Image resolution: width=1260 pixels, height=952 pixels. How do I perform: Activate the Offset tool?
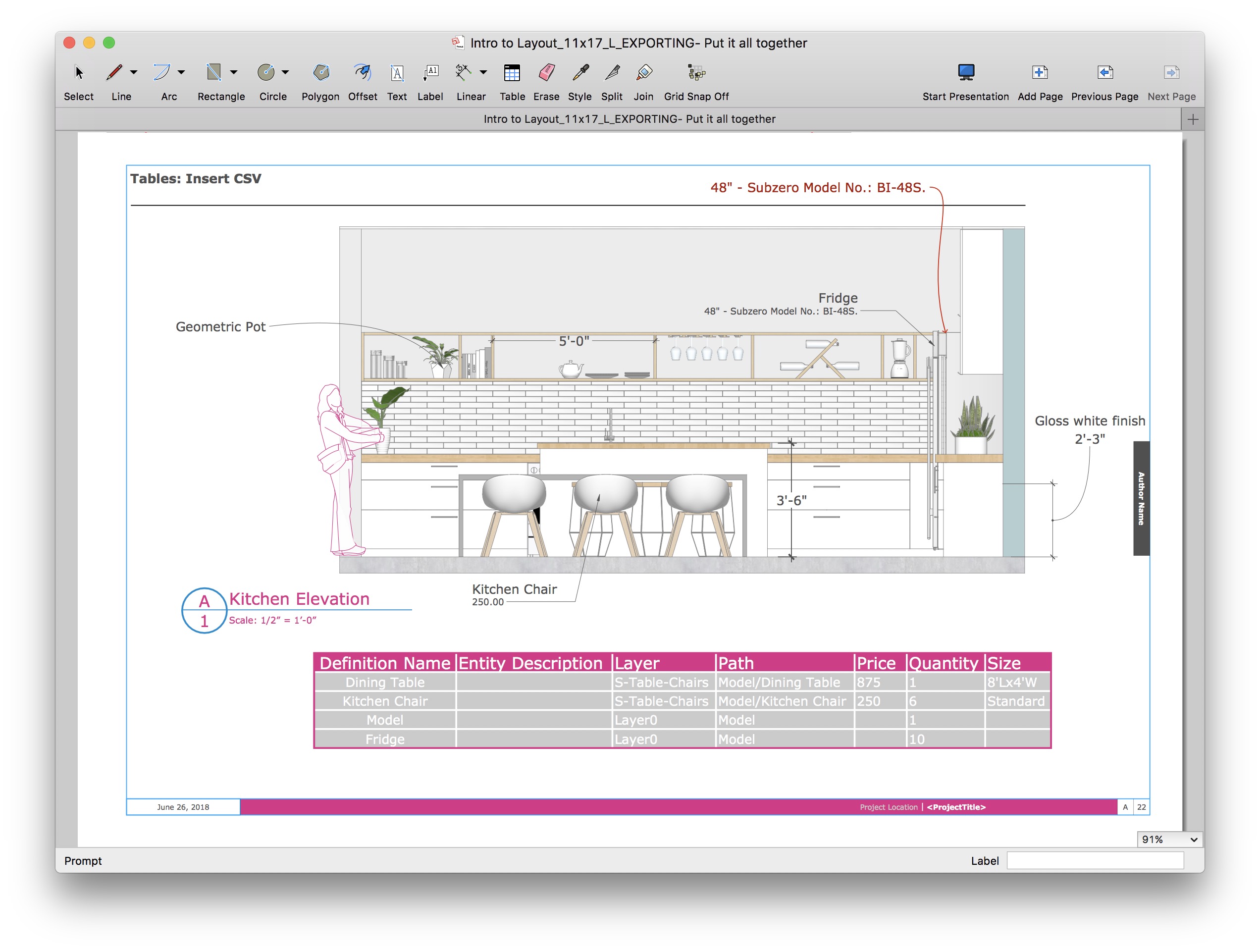[x=362, y=73]
